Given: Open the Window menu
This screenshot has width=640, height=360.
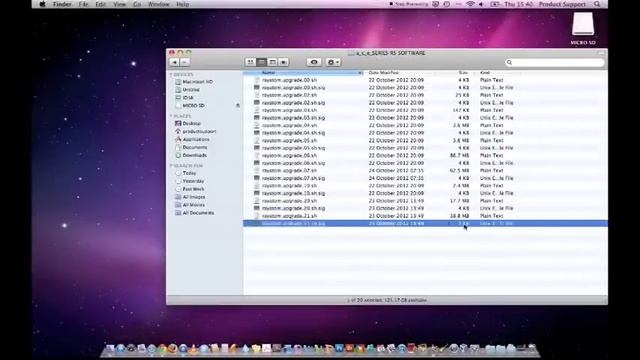Looking at the screenshot, I should [159, 4].
